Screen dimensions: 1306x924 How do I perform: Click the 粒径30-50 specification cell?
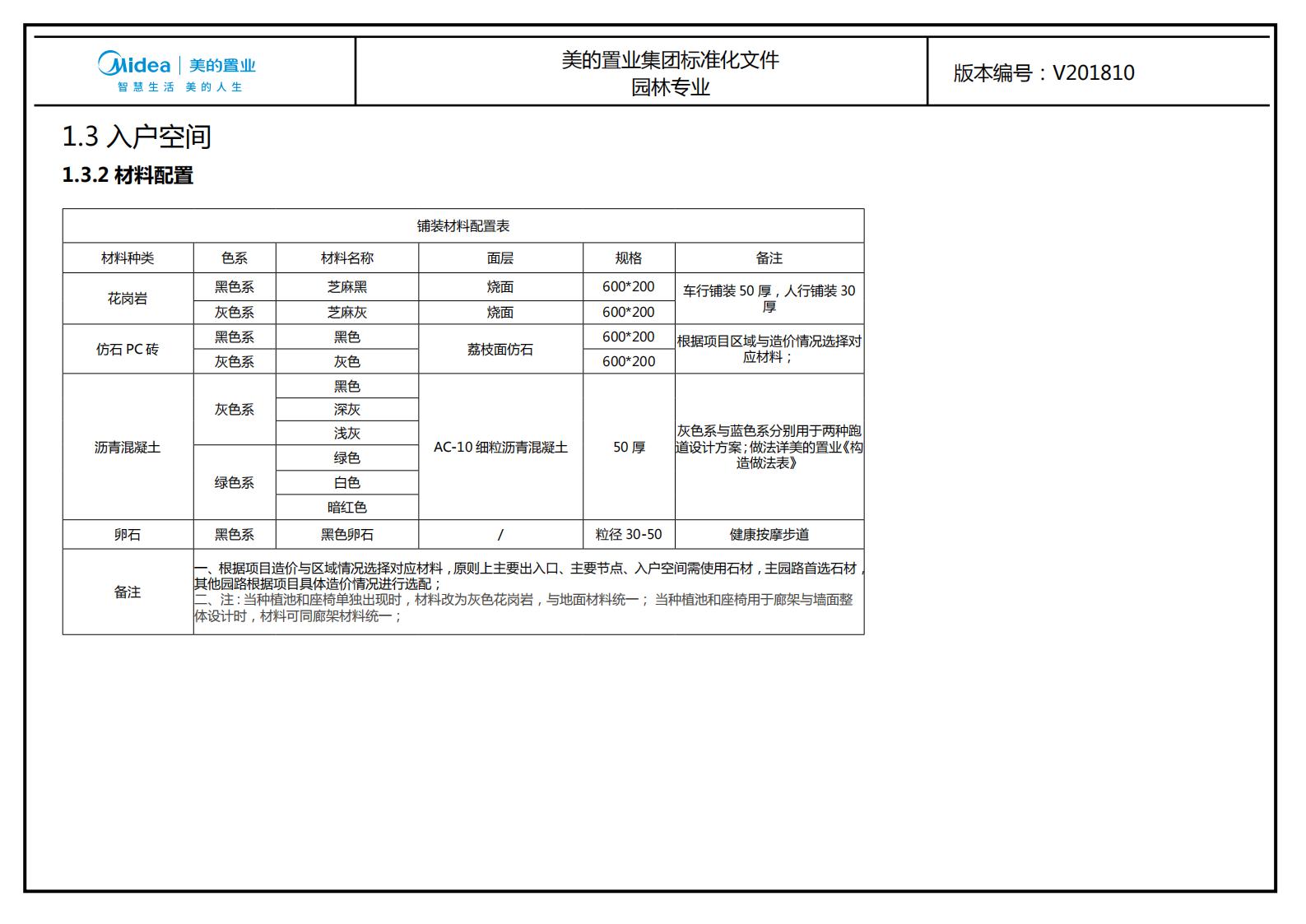(x=629, y=534)
